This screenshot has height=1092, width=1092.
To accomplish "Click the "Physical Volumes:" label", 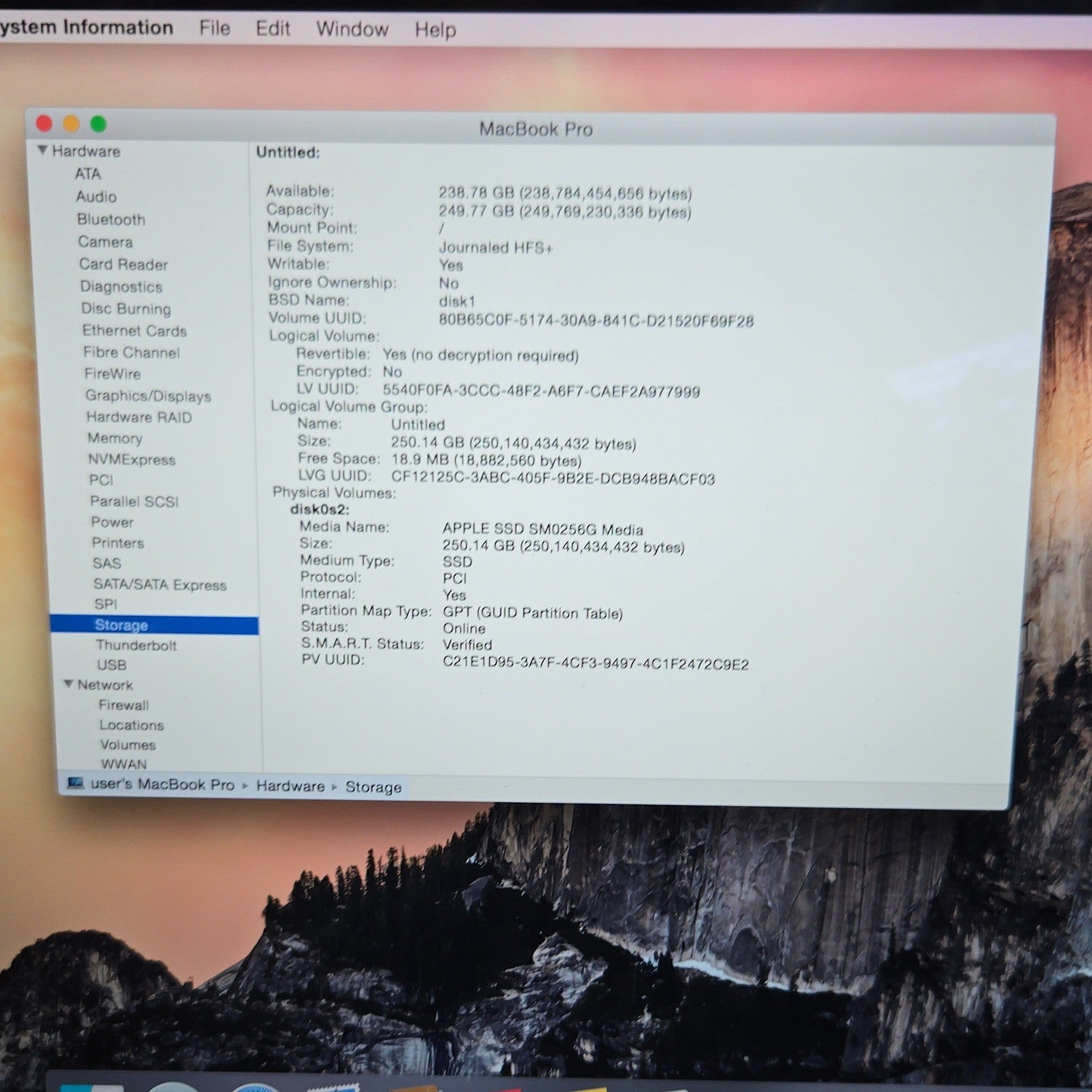I will 335,493.
